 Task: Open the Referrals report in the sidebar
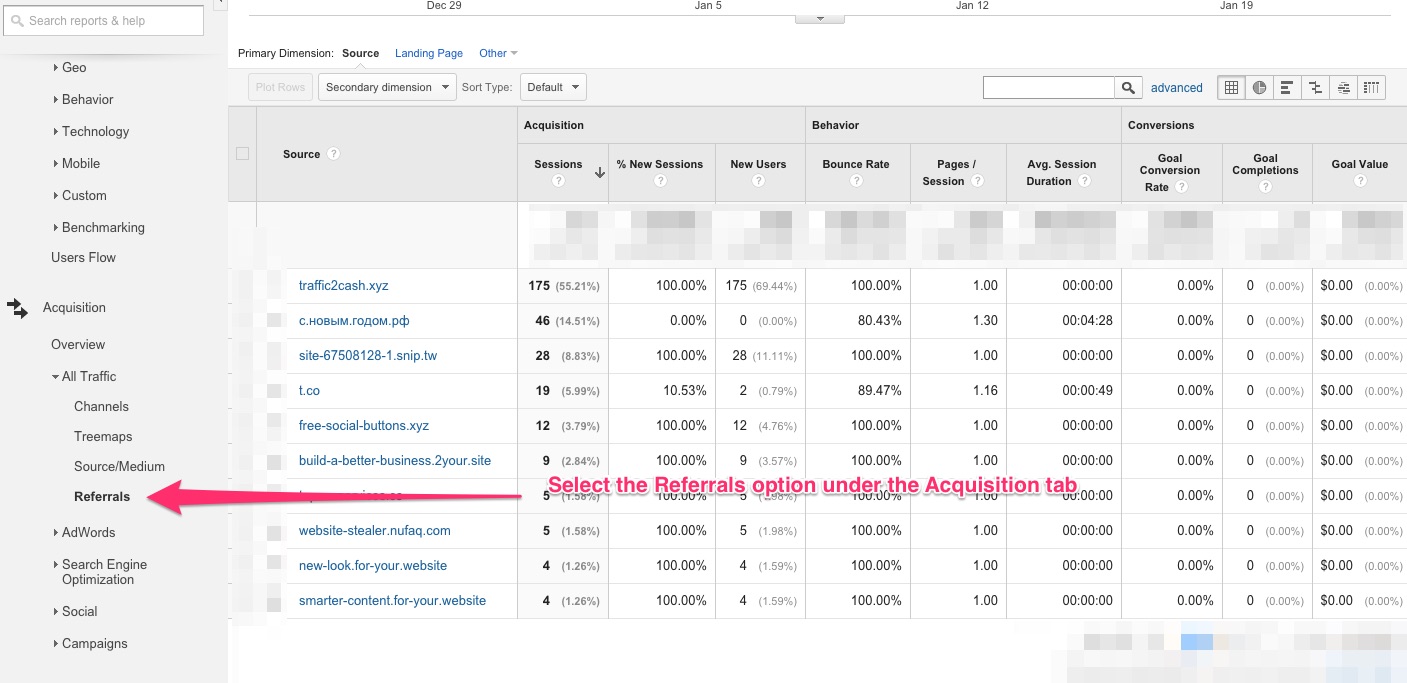102,496
